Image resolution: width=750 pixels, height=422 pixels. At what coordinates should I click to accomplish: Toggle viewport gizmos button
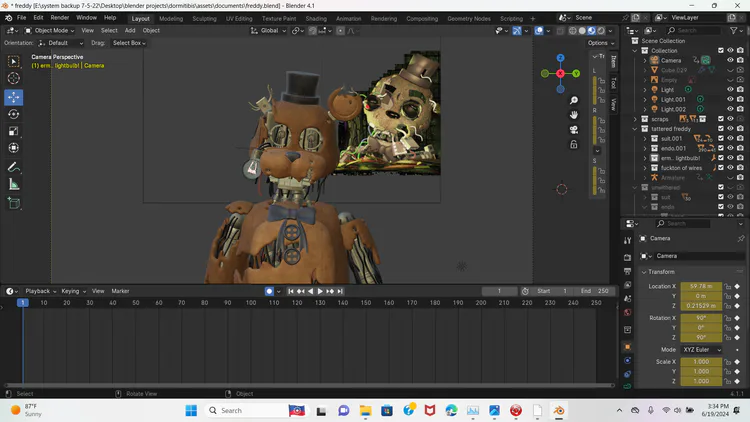coord(517,31)
